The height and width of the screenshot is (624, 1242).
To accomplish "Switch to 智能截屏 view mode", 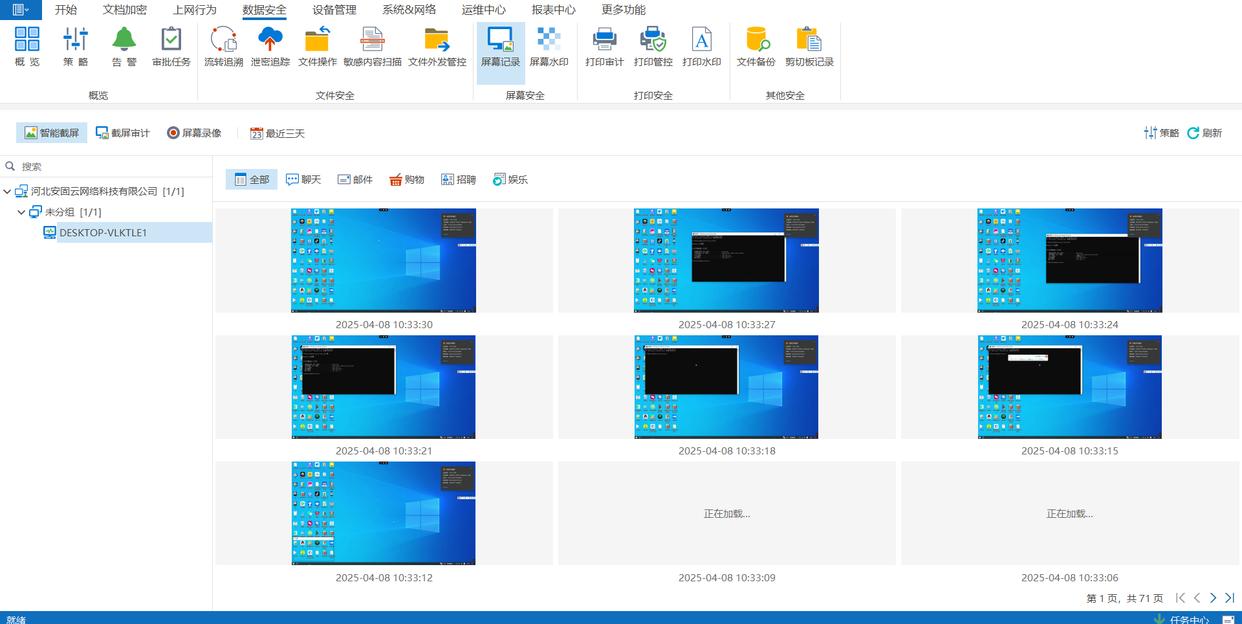I will pyautogui.click(x=52, y=133).
